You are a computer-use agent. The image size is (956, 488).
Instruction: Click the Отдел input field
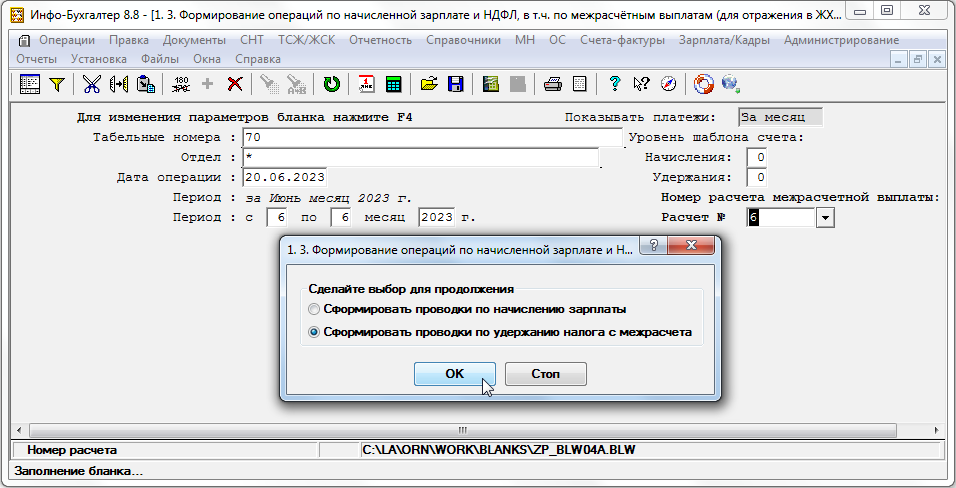[421, 157]
